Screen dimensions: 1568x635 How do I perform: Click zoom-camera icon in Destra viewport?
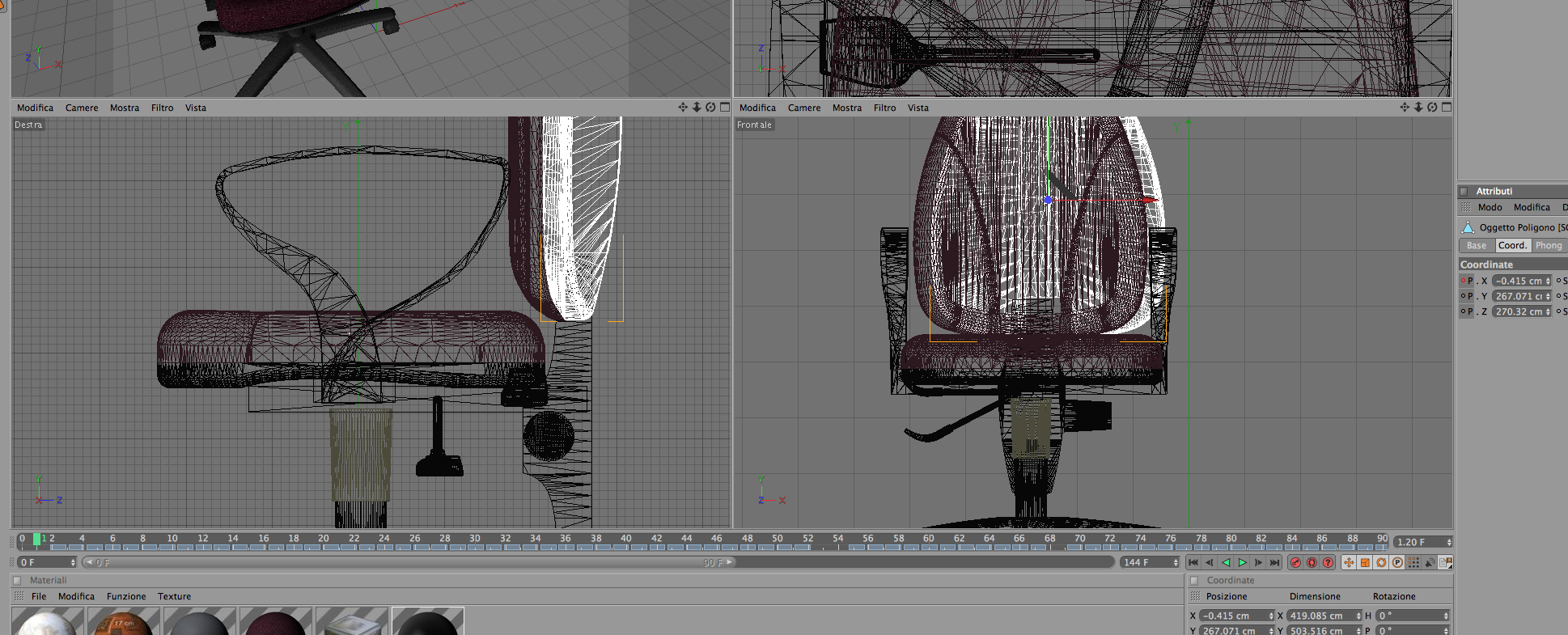click(x=697, y=107)
